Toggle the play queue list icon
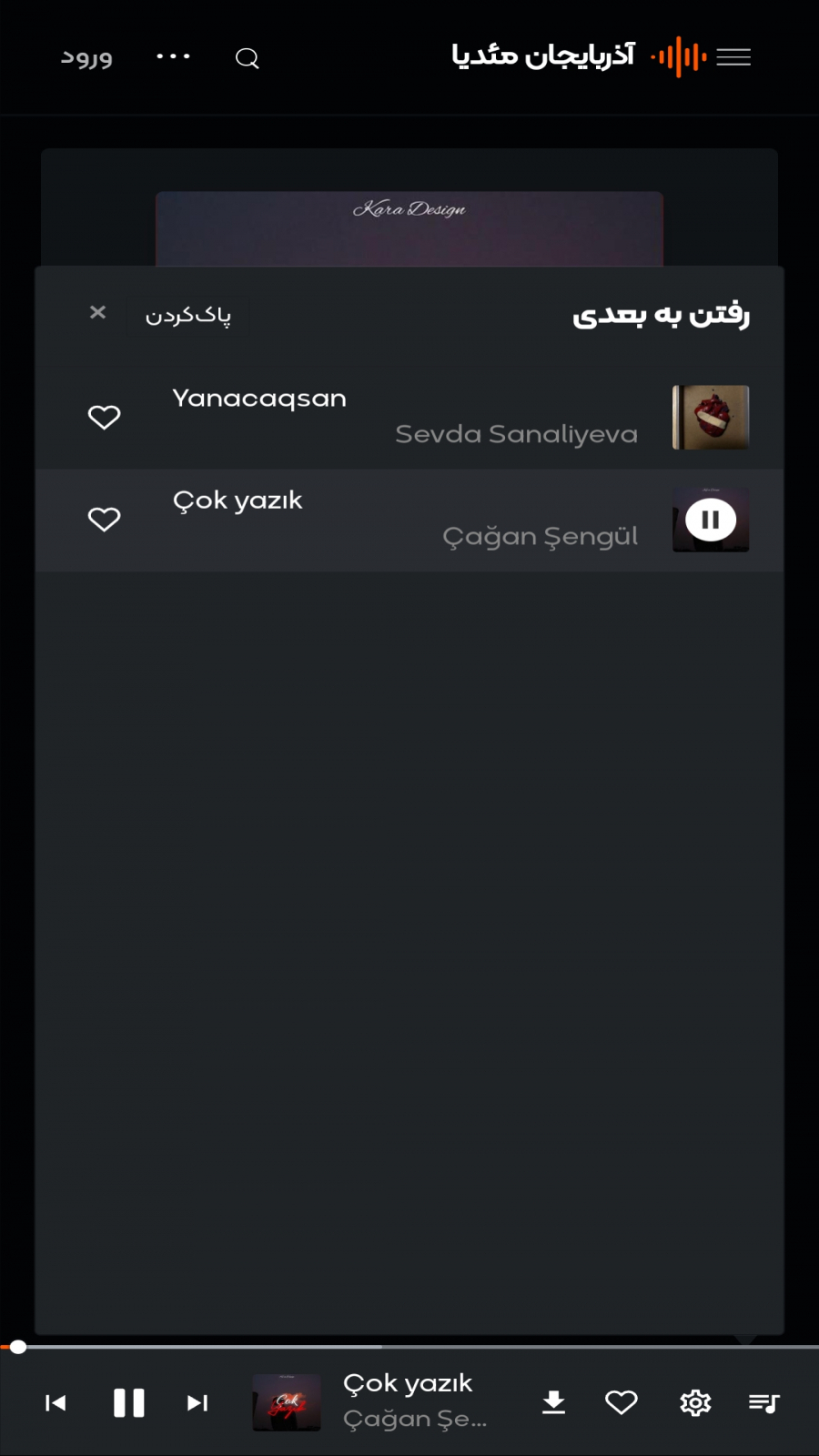This screenshot has height=1456, width=819. click(763, 1403)
